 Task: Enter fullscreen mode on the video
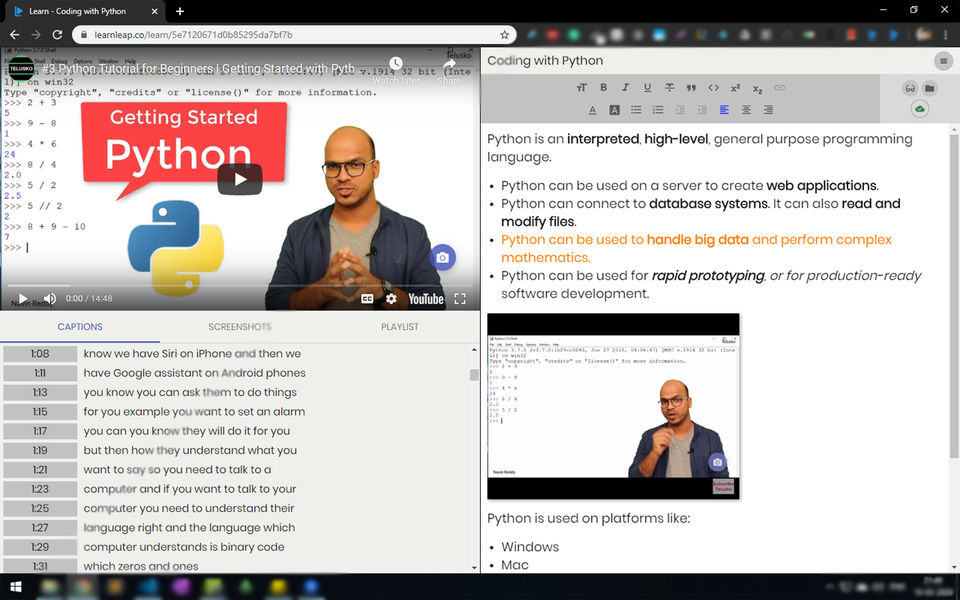pyautogui.click(x=460, y=299)
